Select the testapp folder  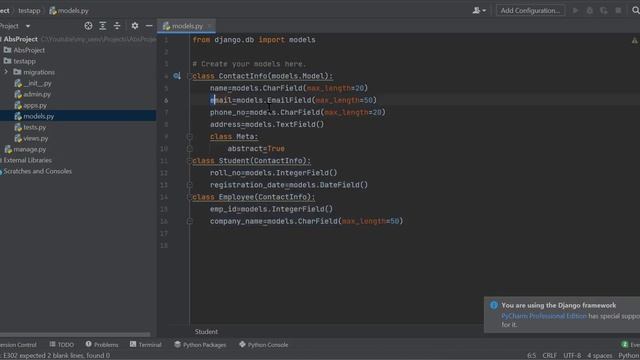(20, 61)
